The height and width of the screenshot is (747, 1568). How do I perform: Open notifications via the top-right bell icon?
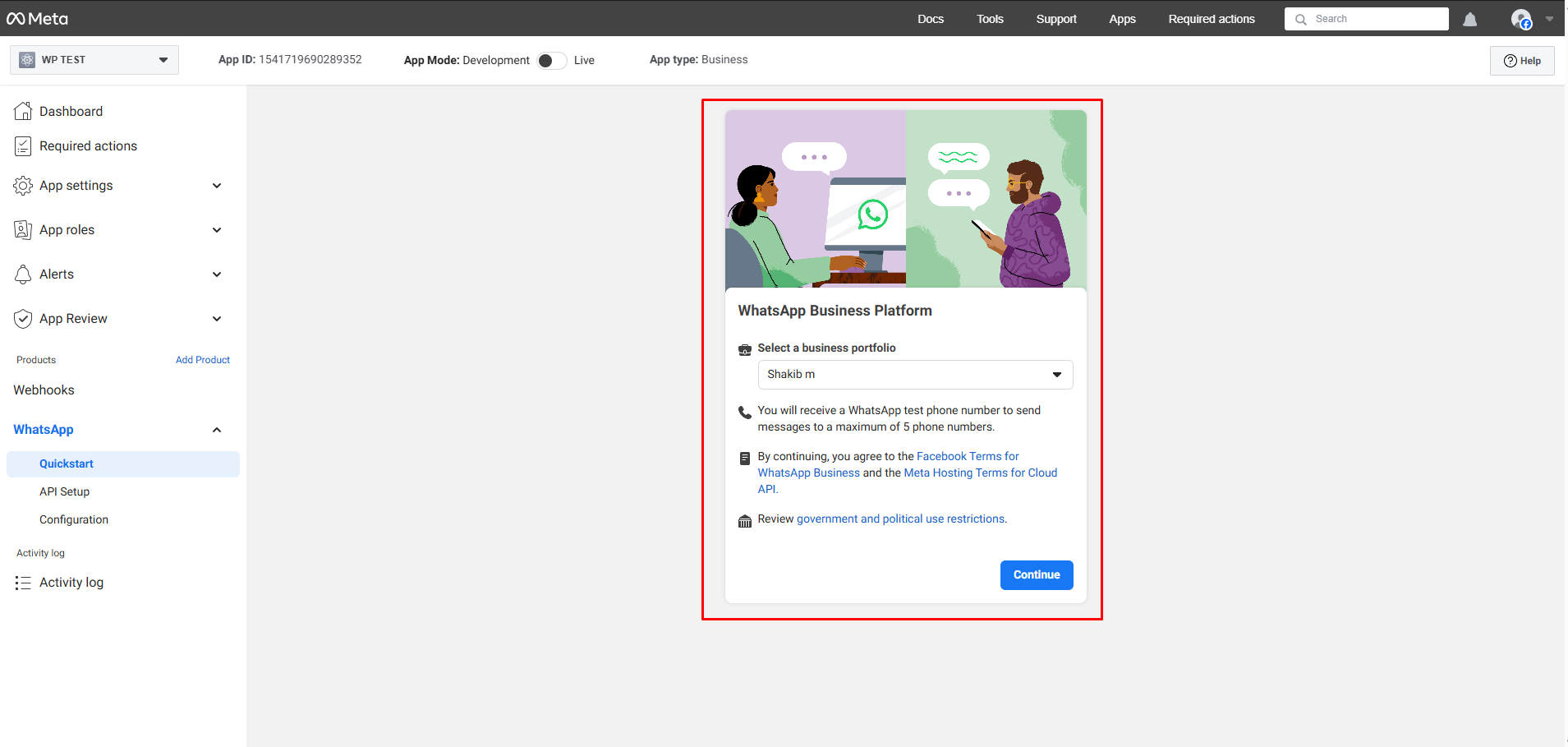pos(1469,19)
